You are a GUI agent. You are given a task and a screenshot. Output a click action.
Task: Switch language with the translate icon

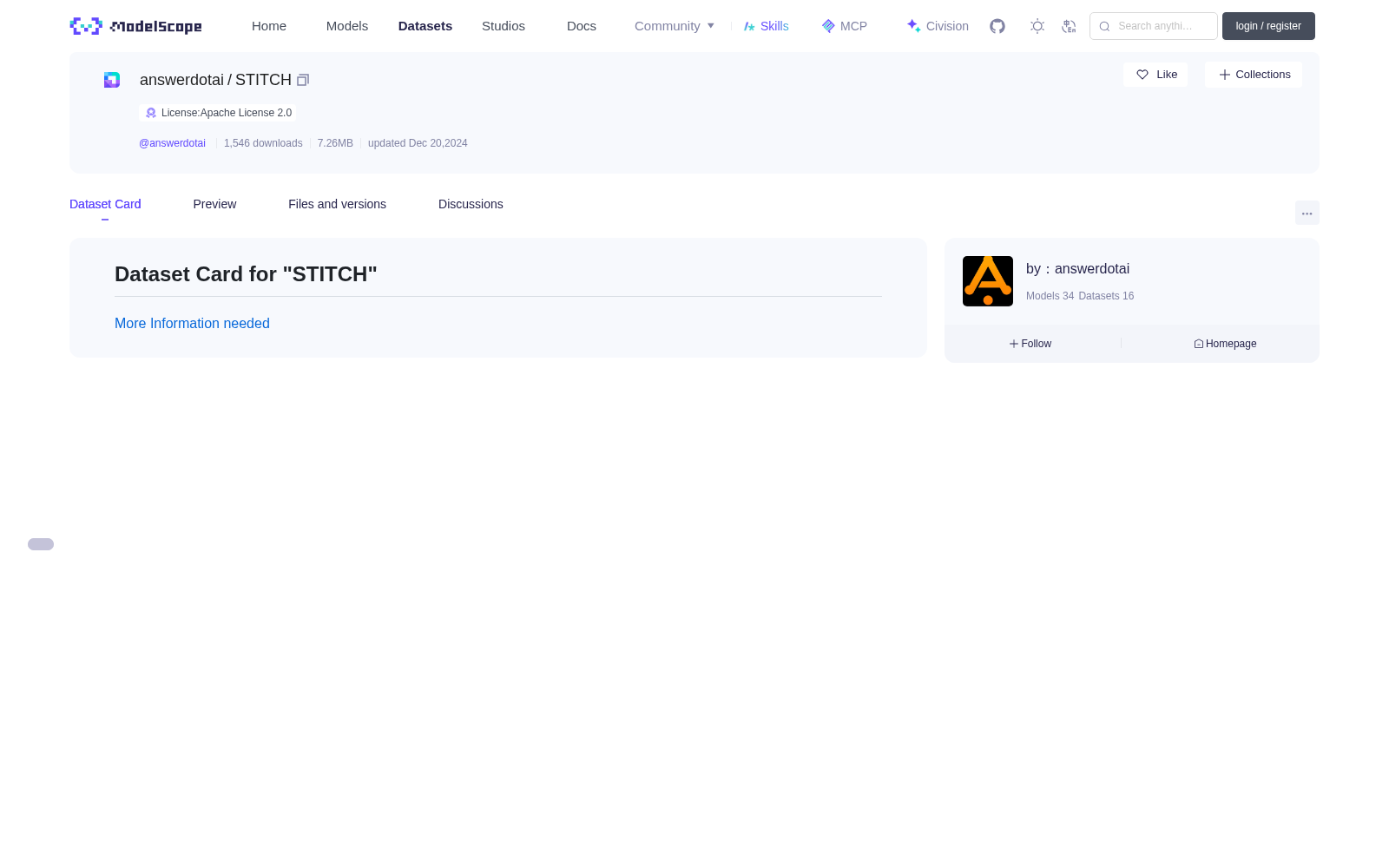[x=1069, y=26]
